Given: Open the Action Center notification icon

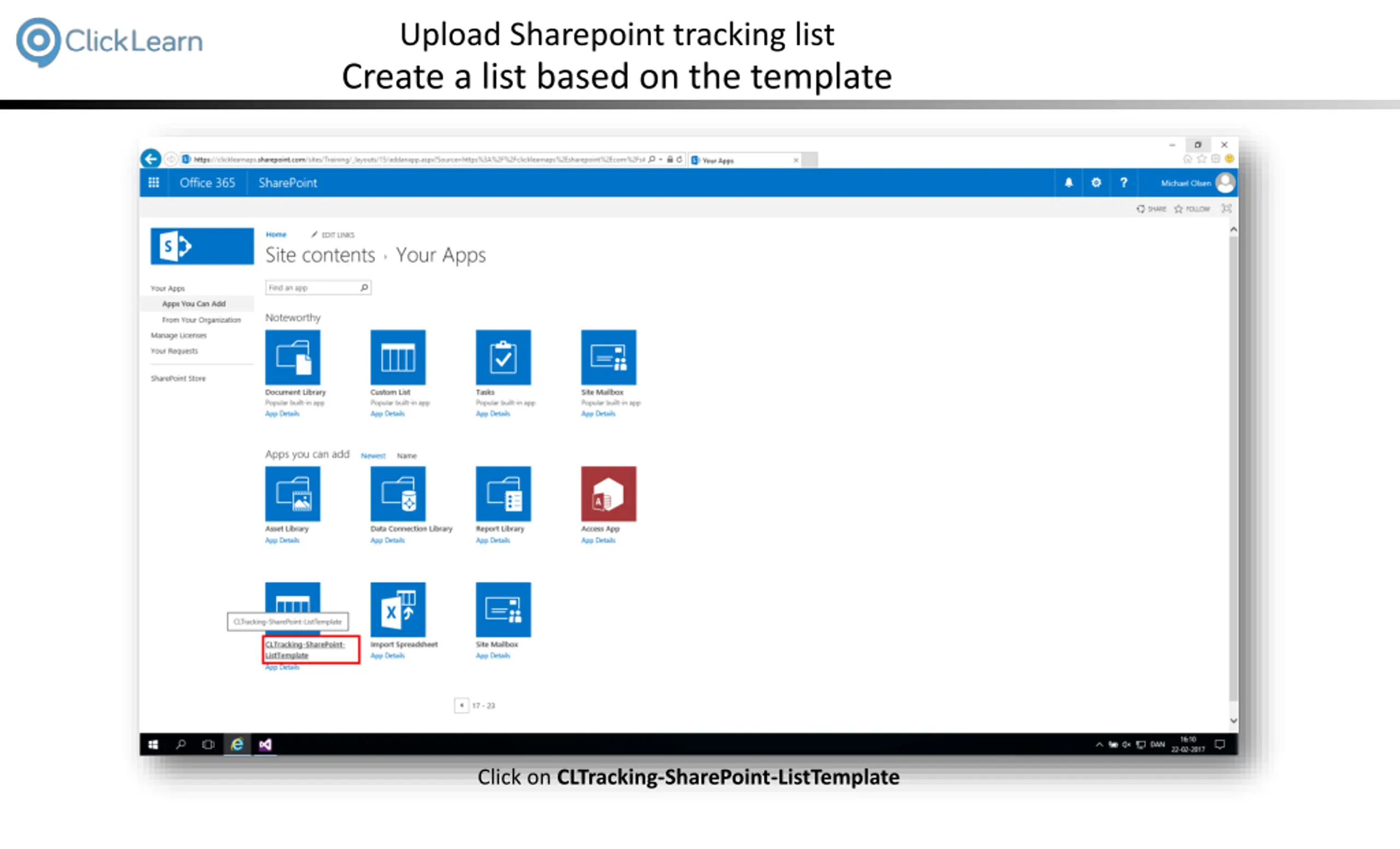Looking at the screenshot, I should pos(1220,745).
